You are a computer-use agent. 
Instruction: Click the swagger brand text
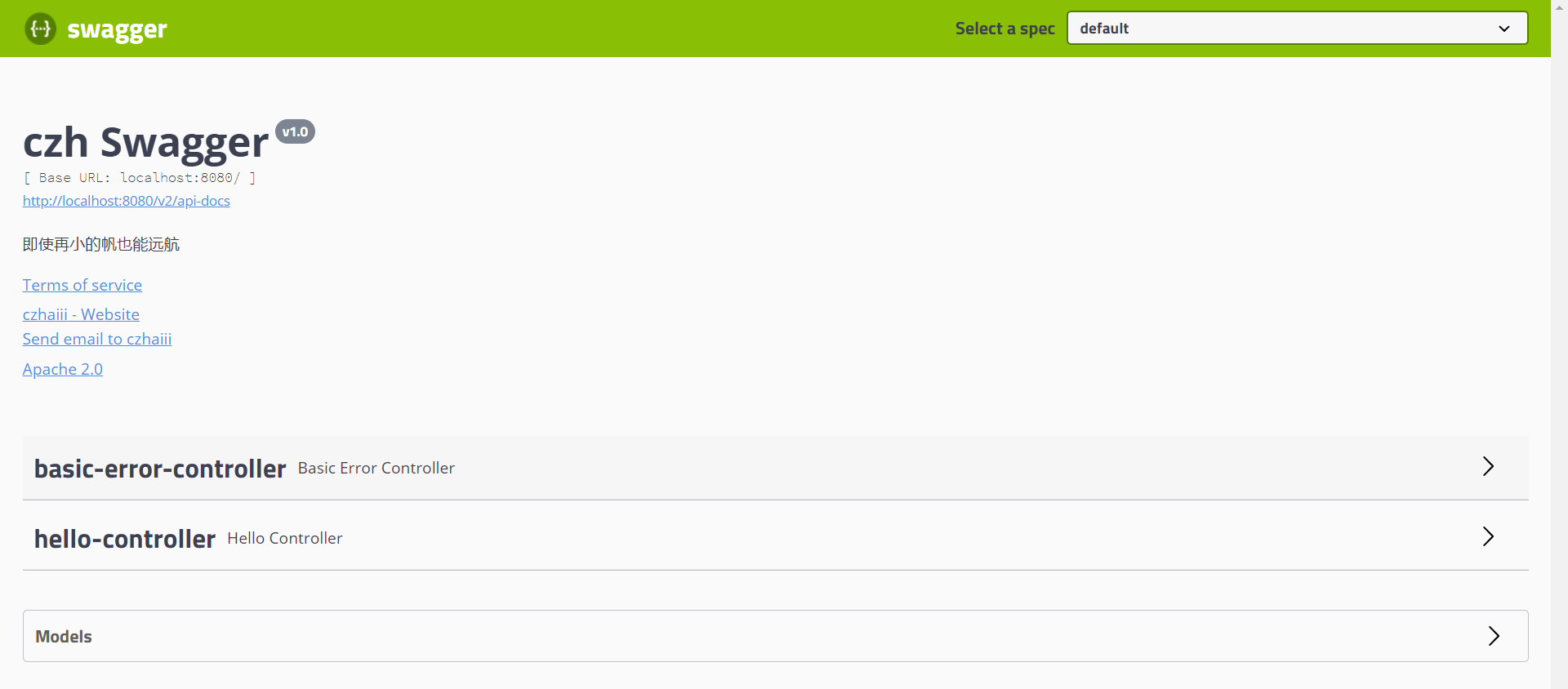tap(117, 30)
